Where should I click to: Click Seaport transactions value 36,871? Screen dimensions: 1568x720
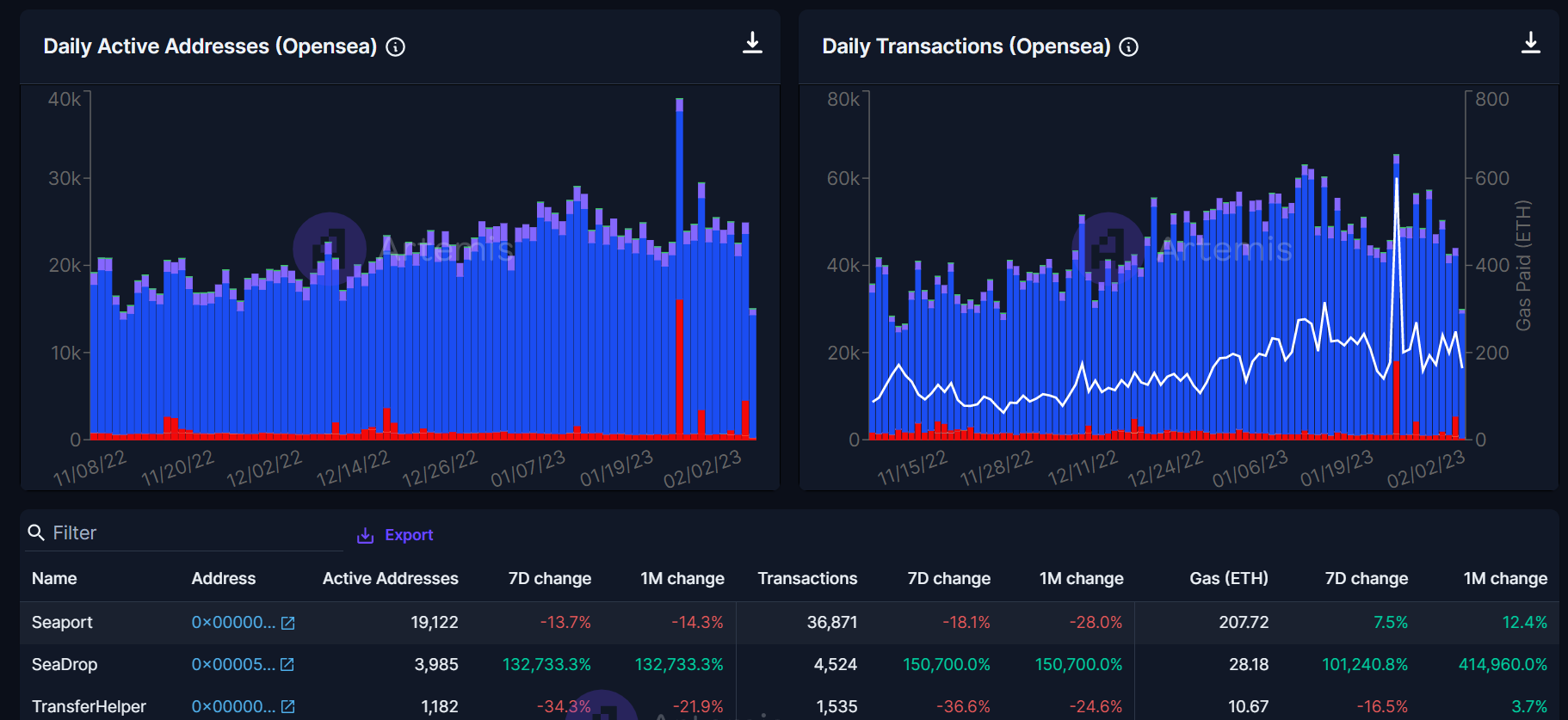coord(832,622)
